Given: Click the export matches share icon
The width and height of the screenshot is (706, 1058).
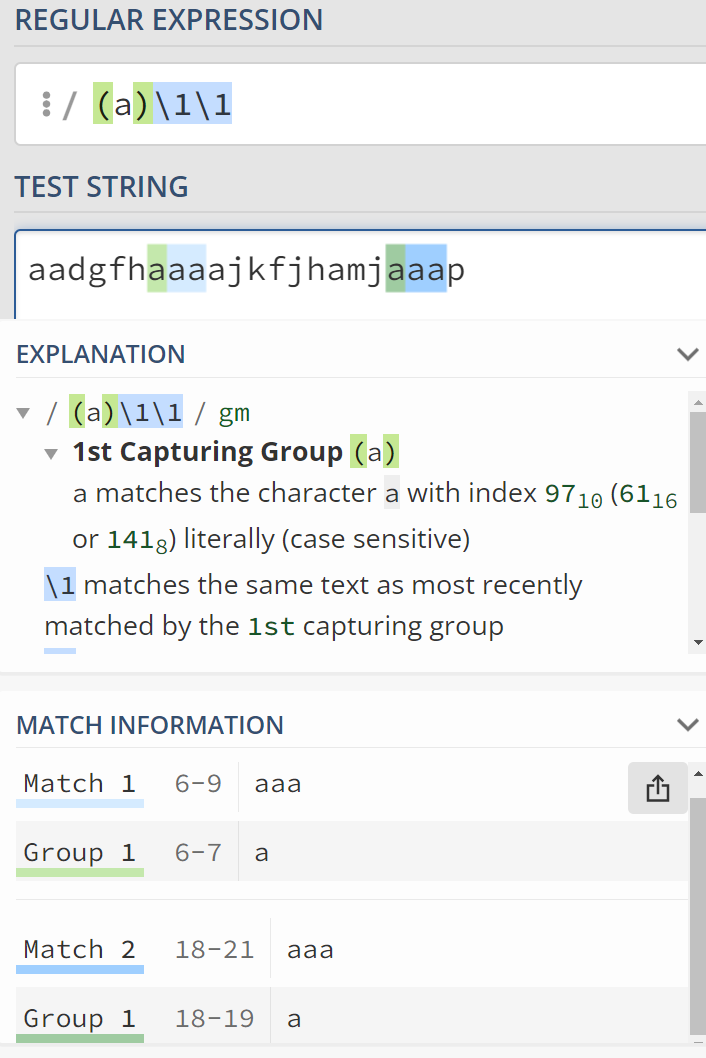Looking at the screenshot, I should click(657, 789).
